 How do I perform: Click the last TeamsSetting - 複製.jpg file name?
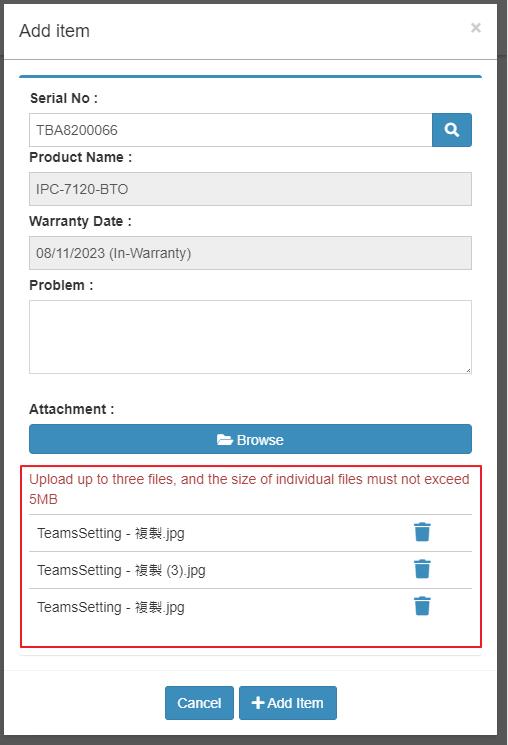111,607
